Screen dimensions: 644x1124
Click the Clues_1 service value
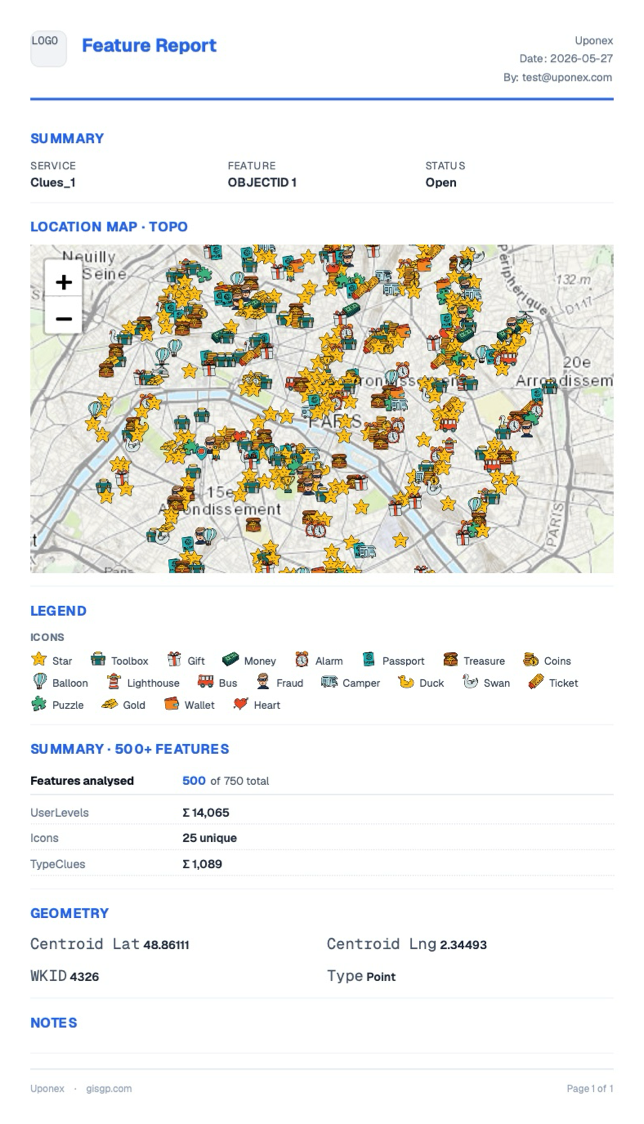[x=53, y=182]
